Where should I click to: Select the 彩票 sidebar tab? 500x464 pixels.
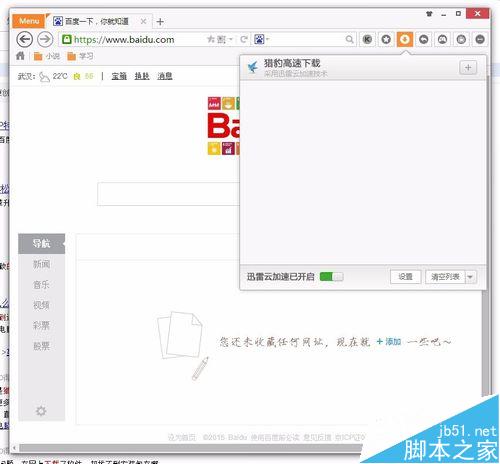pos(41,326)
